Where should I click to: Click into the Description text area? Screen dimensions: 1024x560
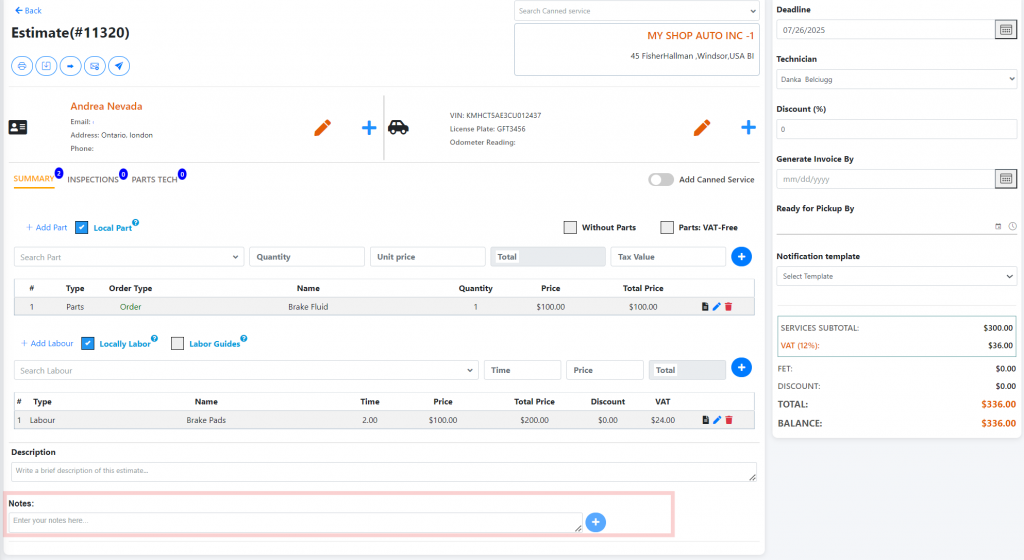tap(383, 471)
